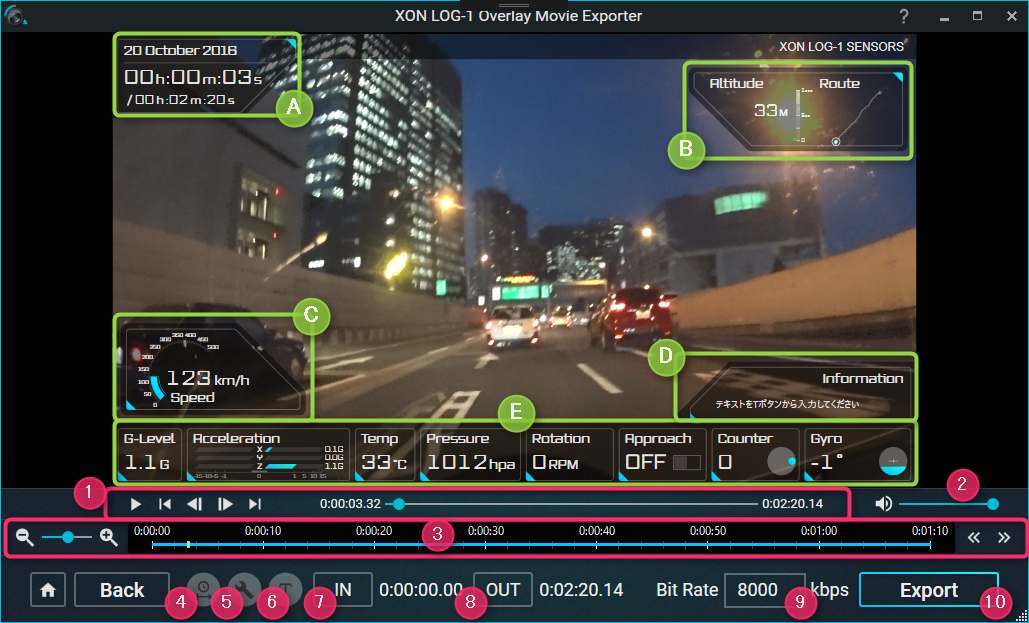Click the Gyro "-1°" readout
The width and height of the screenshot is (1029, 623).
[x=827, y=462]
